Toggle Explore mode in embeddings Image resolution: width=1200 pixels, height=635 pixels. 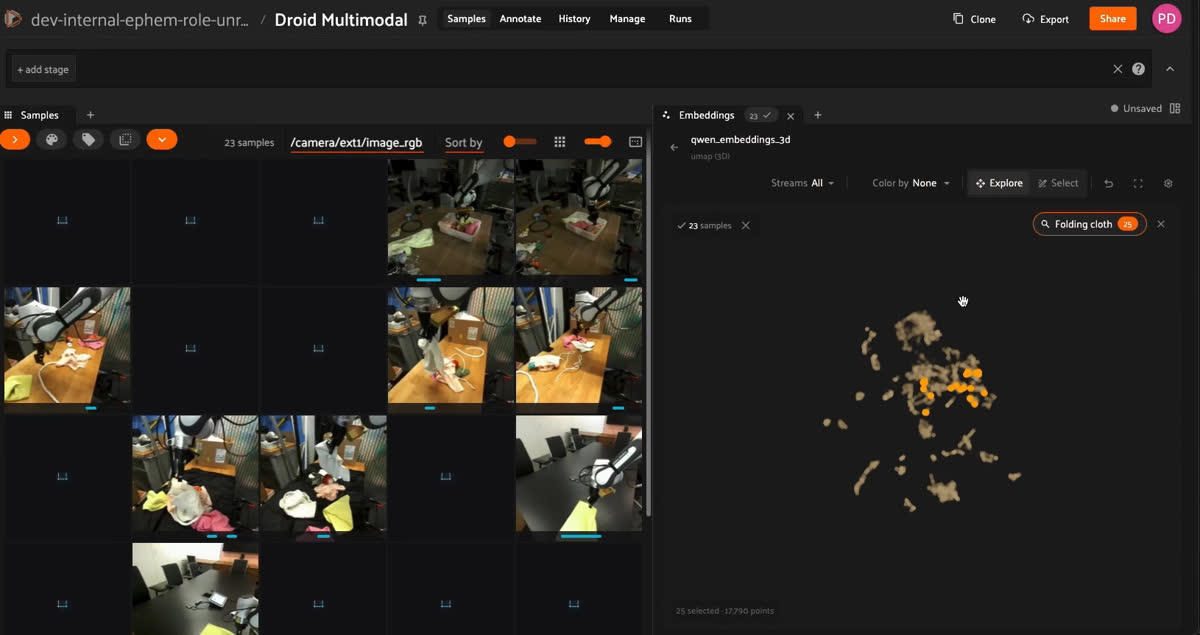[x=999, y=183]
